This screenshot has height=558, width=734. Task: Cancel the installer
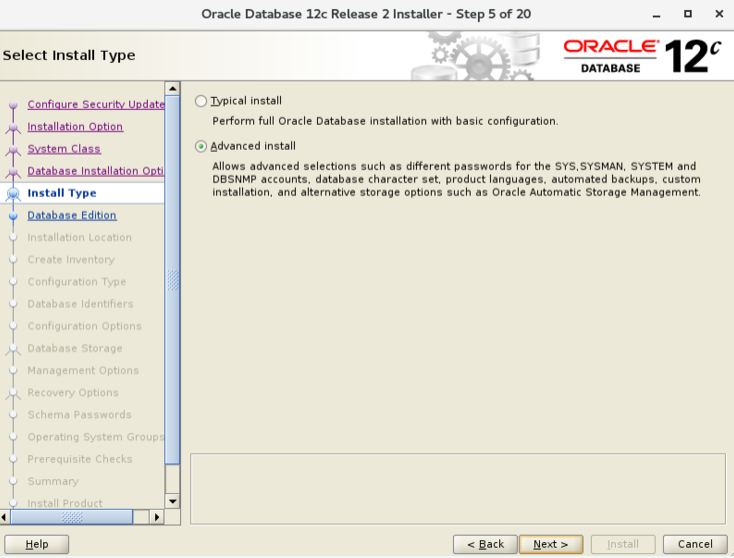point(695,544)
